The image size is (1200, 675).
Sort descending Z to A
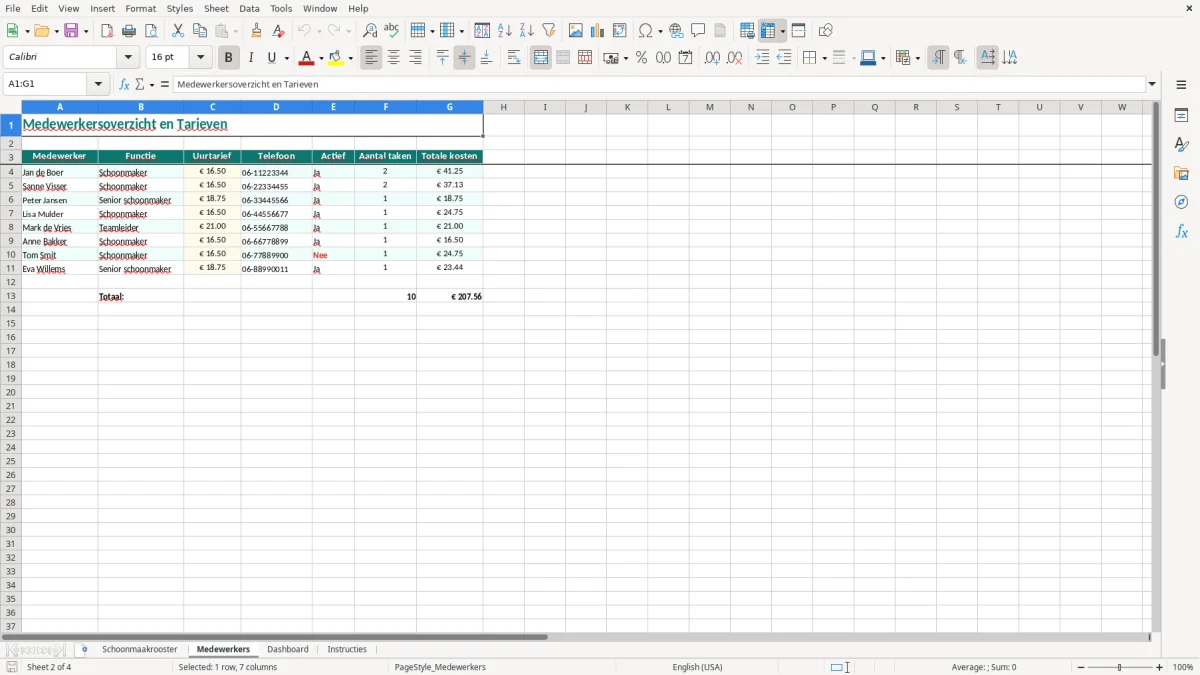[x=527, y=31]
